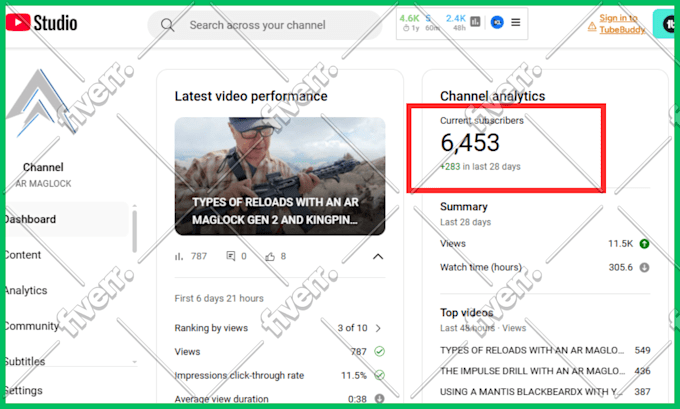Click the Current subscribers count 6,453
This screenshot has height=409, width=680.
coord(470,143)
